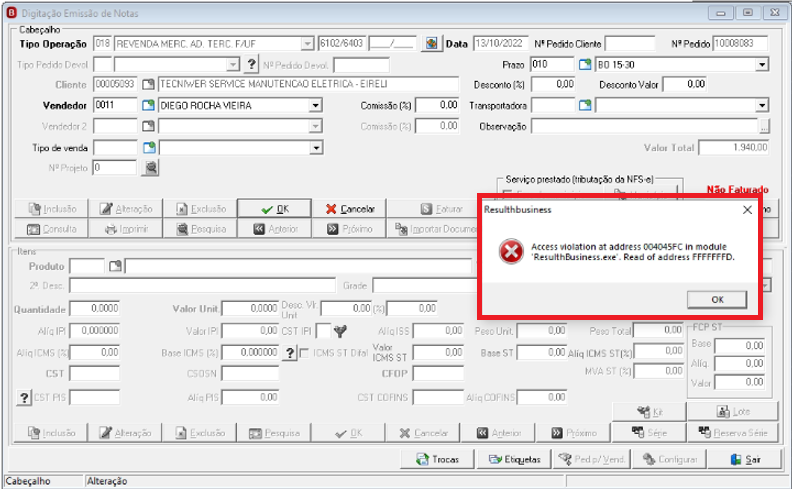The width and height of the screenshot is (792, 489).
Task: Expand the Tipo de venda dropdown
Action: point(316,148)
